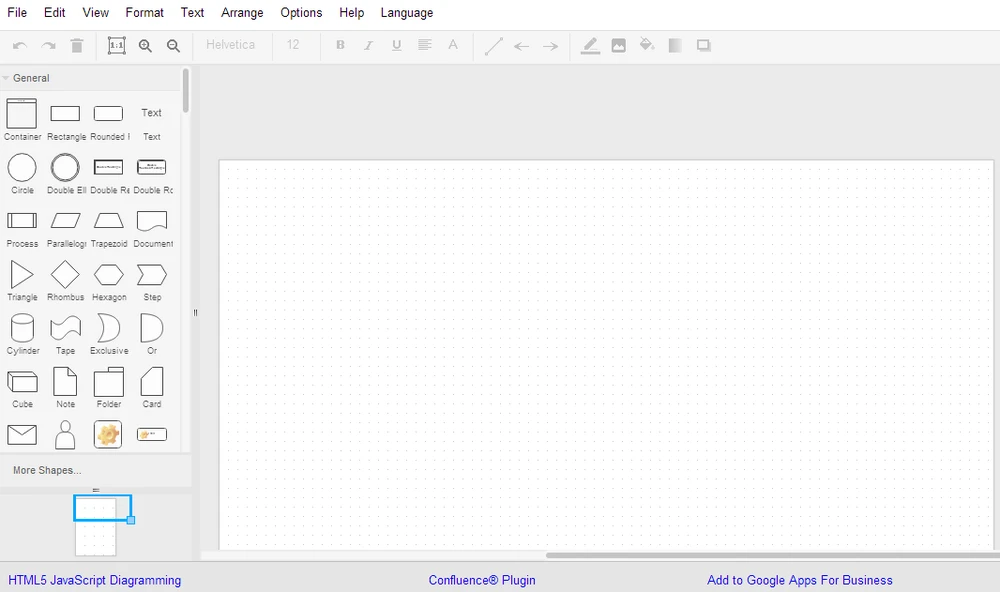Open the Options menu

tap(301, 12)
